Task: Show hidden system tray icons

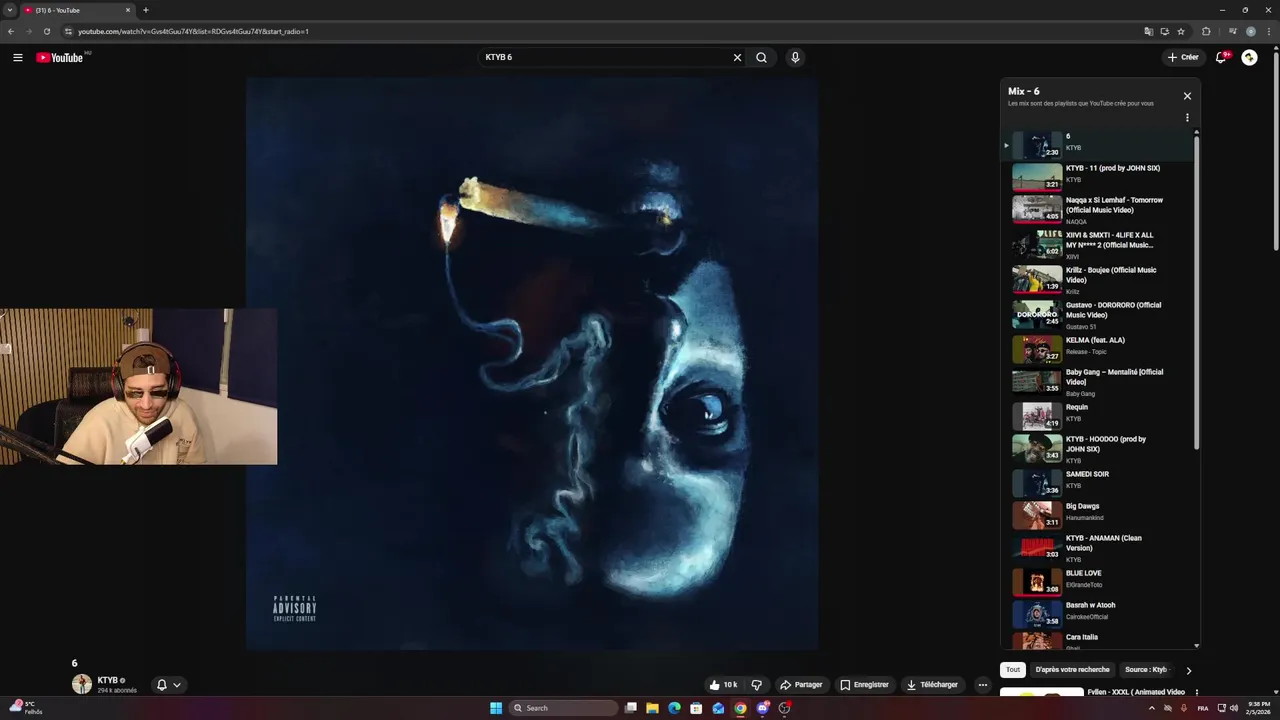Action: pyautogui.click(x=1151, y=708)
